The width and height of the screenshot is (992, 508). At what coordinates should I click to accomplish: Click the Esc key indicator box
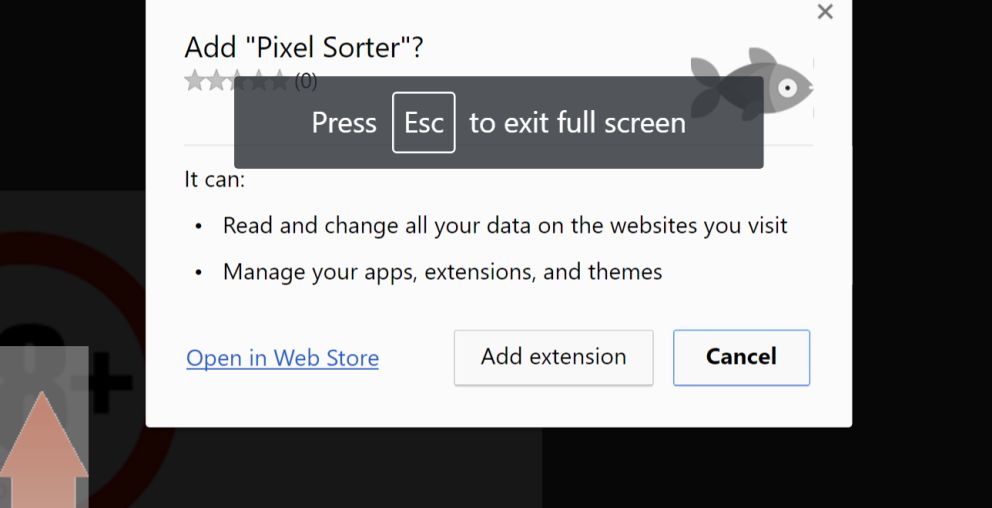423,123
